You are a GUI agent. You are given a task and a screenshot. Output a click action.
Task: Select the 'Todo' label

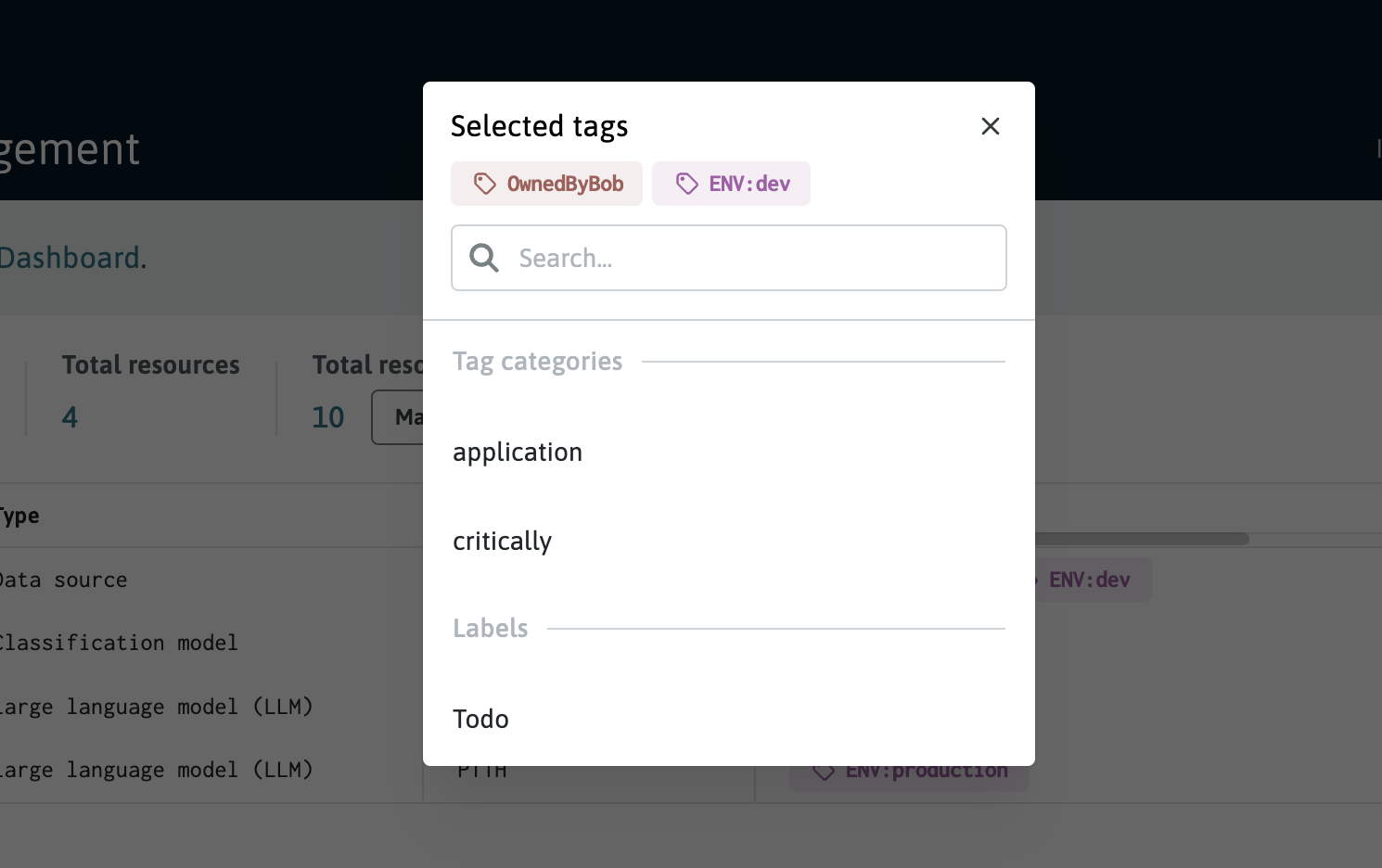(x=480, y=719)
